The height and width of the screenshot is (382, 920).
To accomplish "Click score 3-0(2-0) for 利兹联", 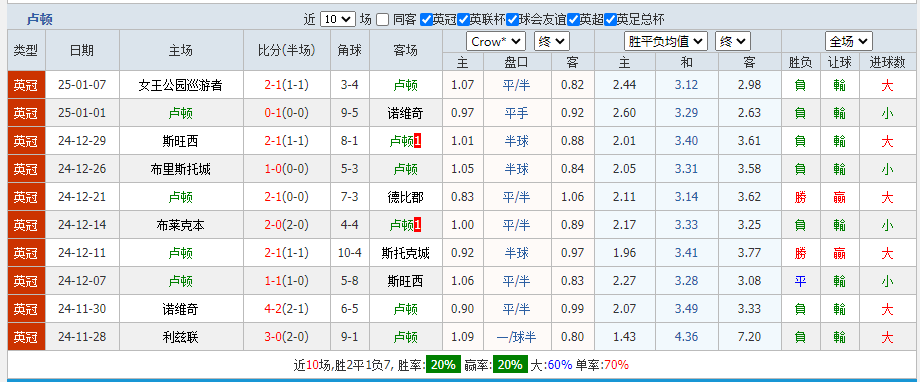I will (286, 337).
